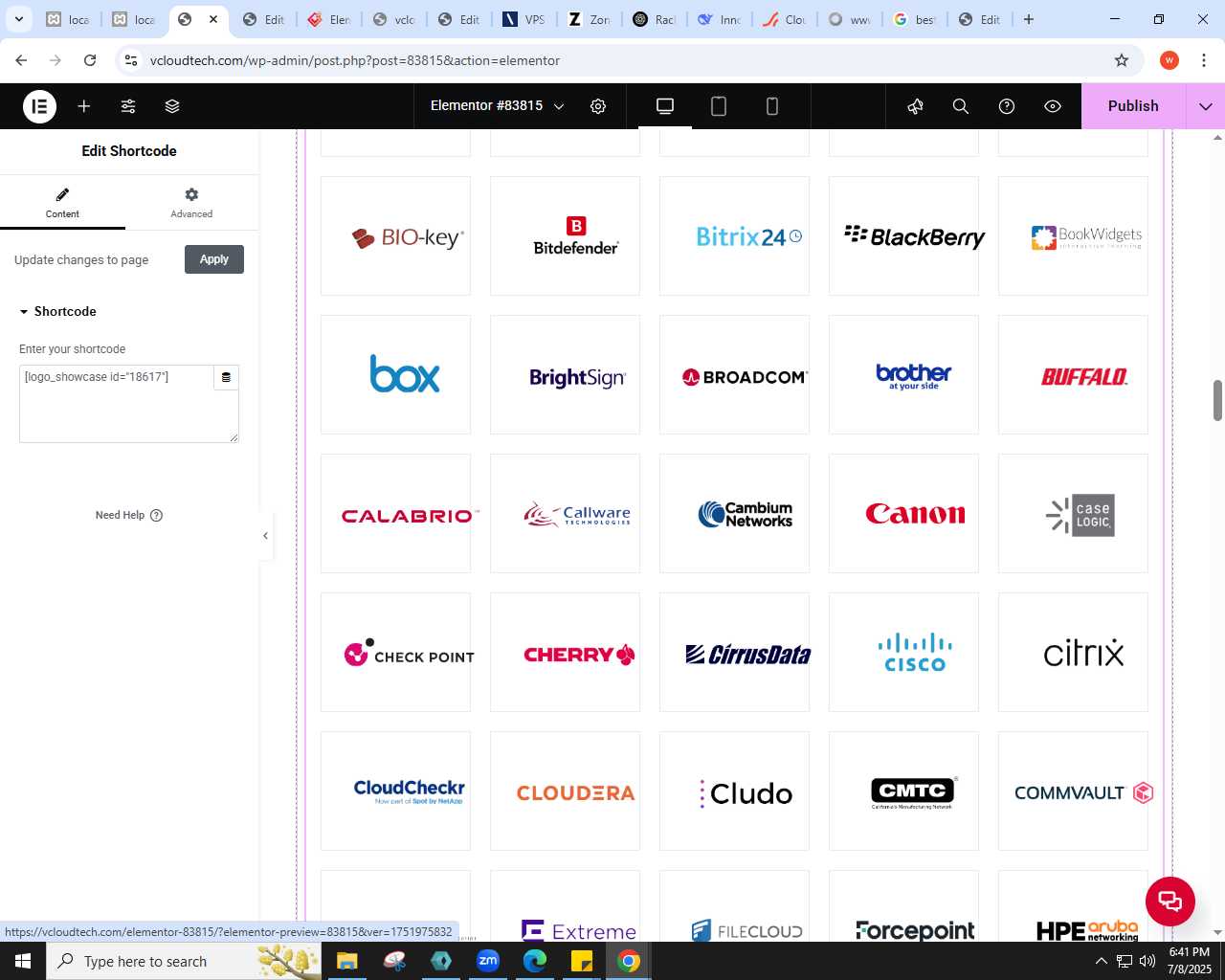Switch to desktop preview mode
The height and width of the screenshot is (980, 1225).
point(665,106)
